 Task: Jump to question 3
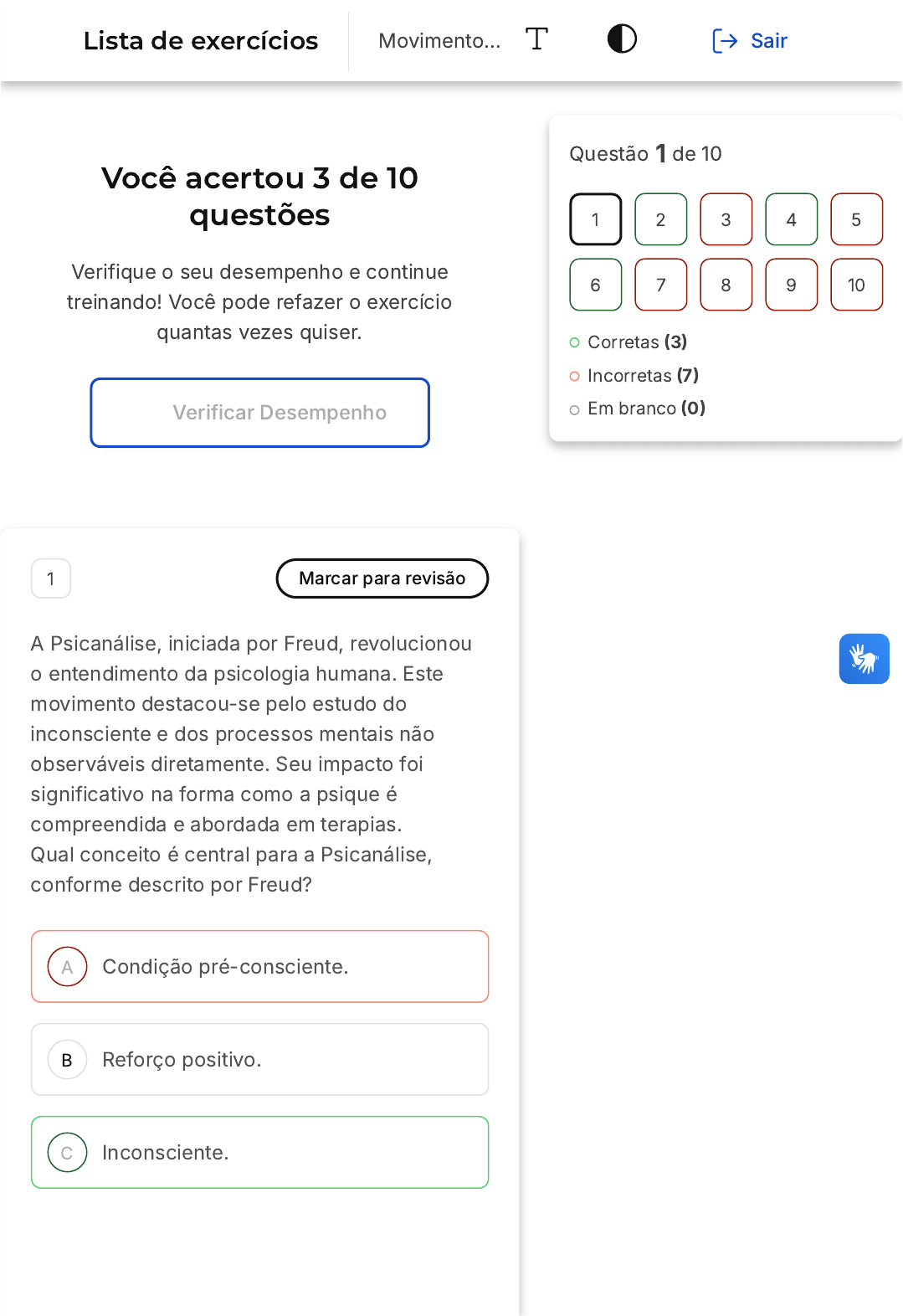pyautogui.click(x=726, y=219)
